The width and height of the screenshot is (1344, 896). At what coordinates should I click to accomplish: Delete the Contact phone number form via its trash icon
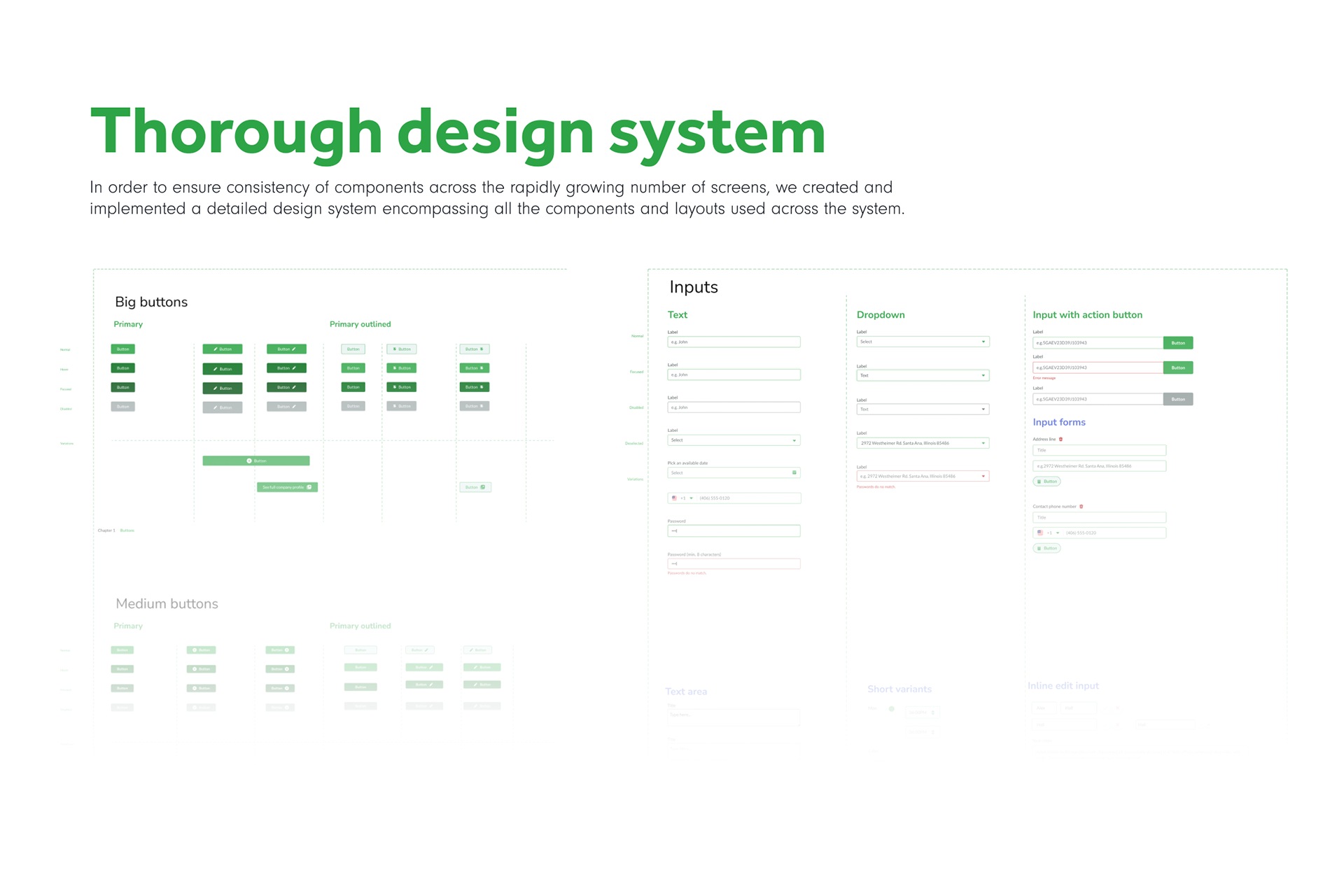pos(1081,506)
